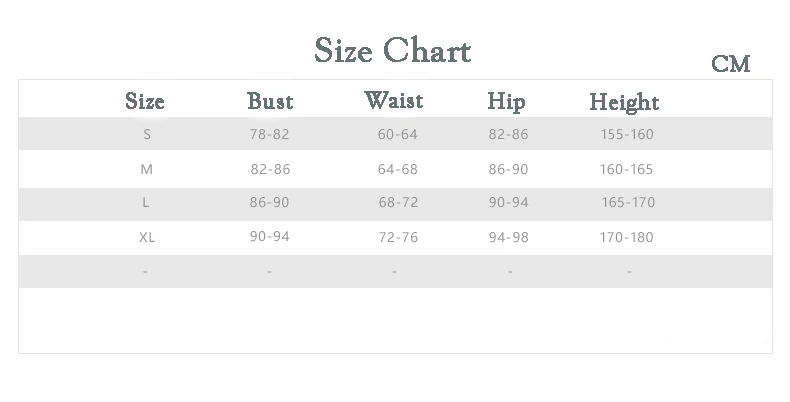This screenshot has height=402, width=790.
Task: Click hip value 82-86
Action: click(x=508, y=134)
